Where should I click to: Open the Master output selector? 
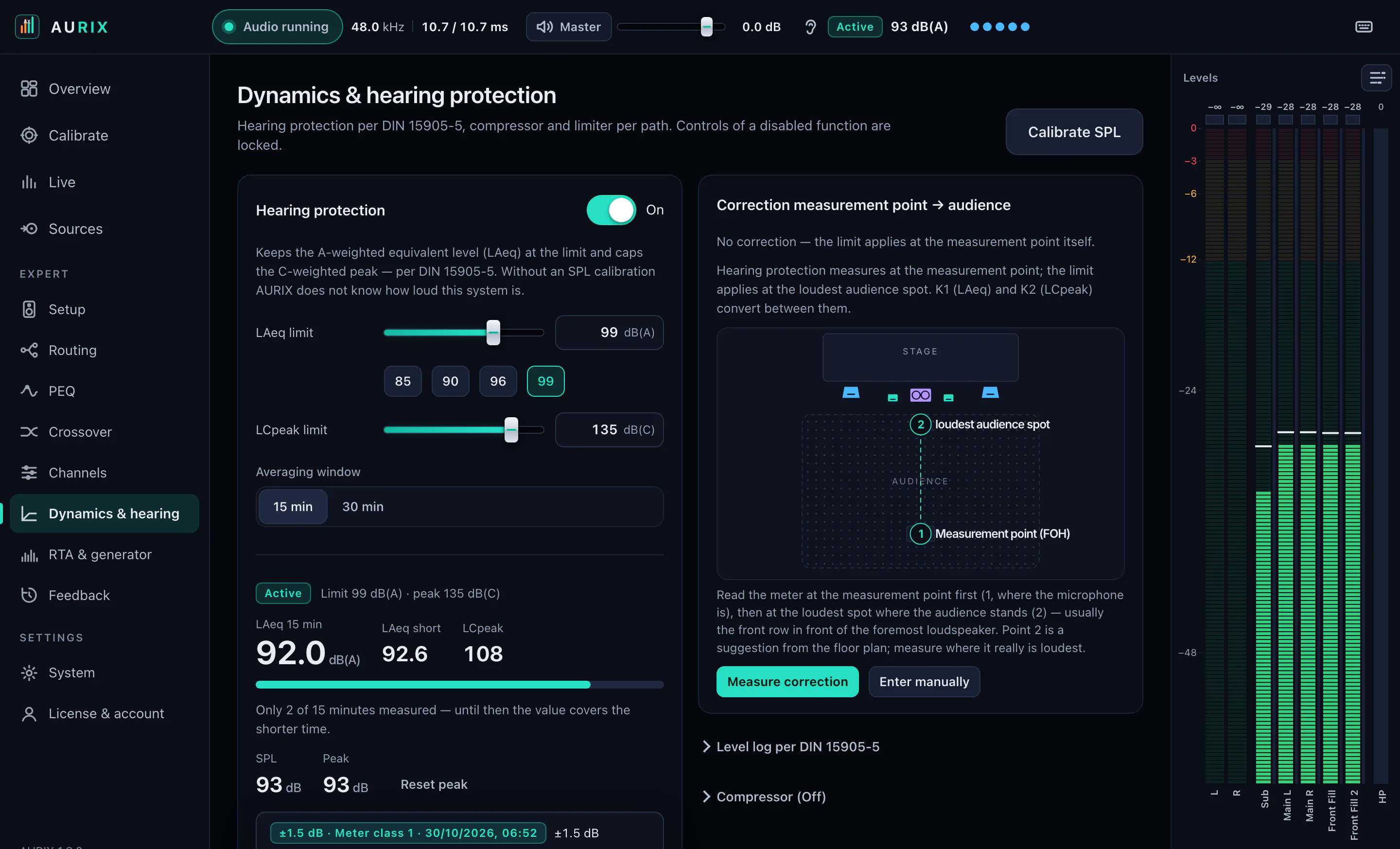(569, 27)
